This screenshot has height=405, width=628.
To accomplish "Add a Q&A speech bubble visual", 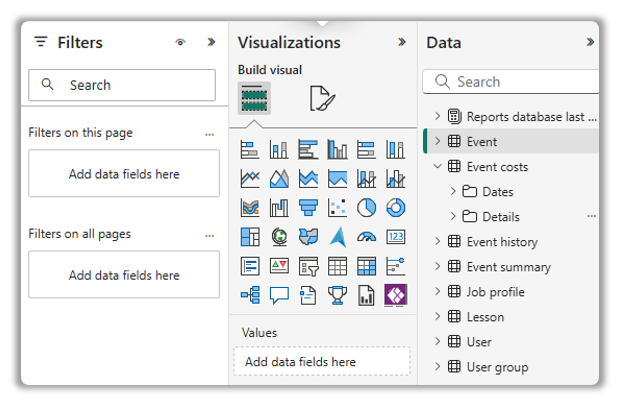I will 279,295.
